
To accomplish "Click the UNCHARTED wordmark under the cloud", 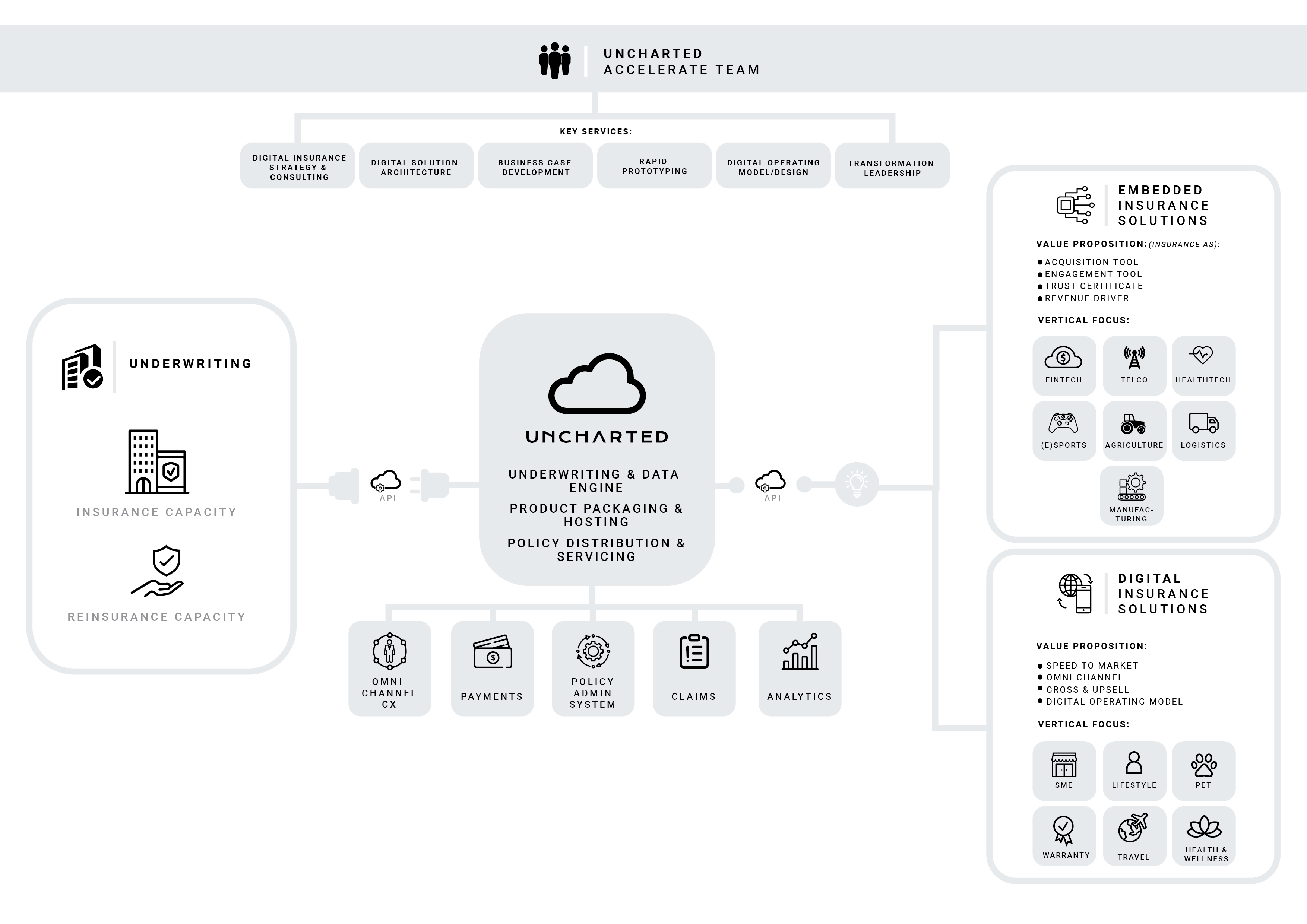I will tap(596, 437).
